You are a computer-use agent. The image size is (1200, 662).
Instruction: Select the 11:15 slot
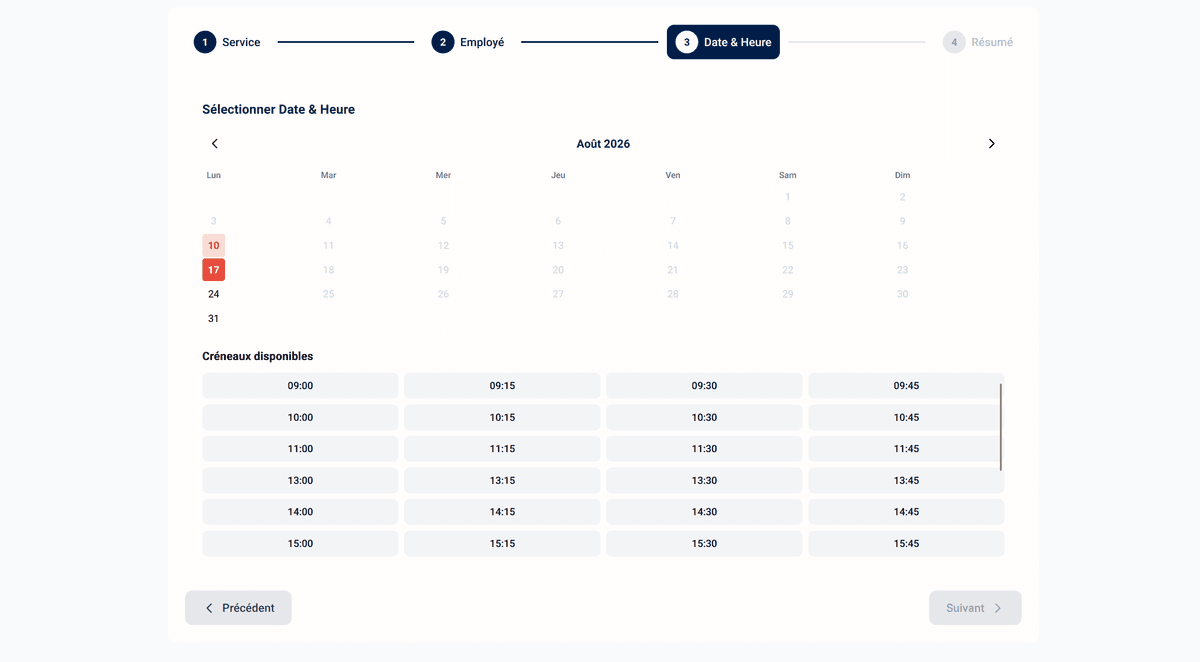coord(502,449)
